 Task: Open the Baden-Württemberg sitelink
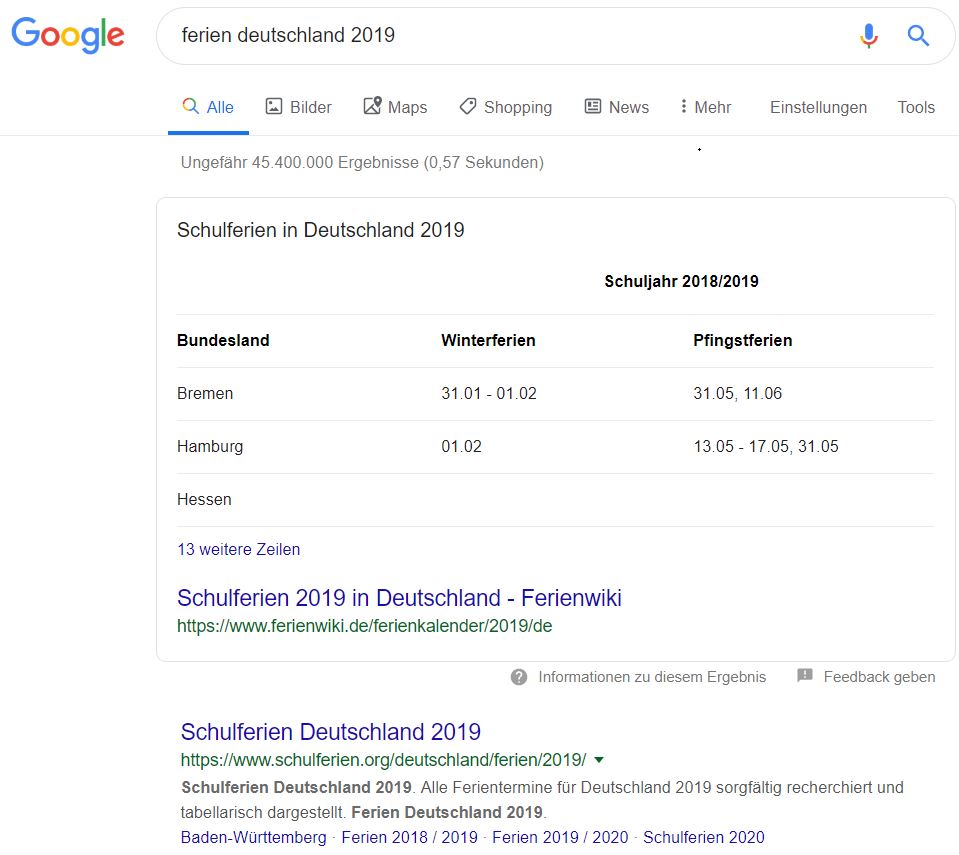(253, 837)
